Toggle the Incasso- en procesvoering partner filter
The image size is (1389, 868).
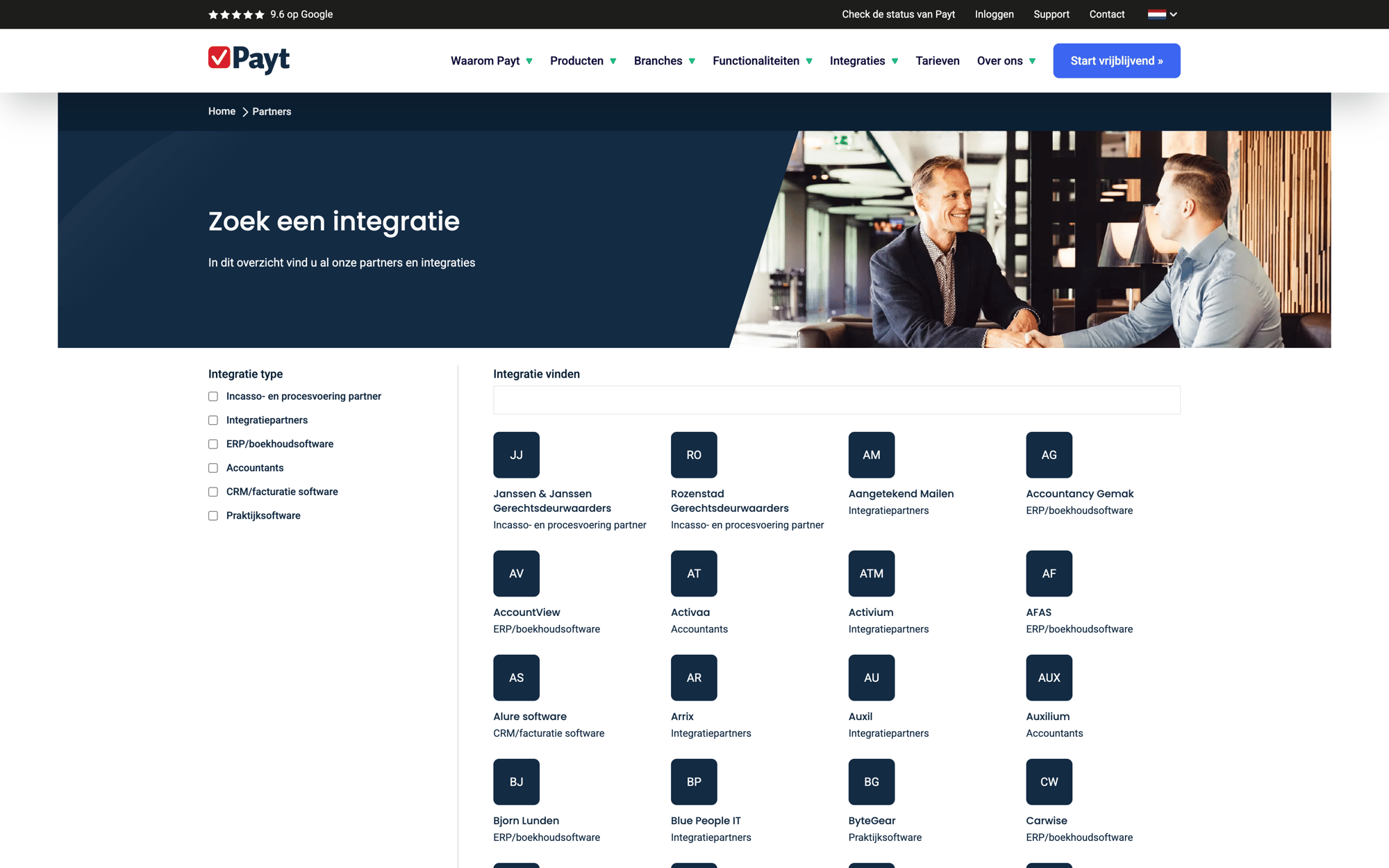click(213, 396)
